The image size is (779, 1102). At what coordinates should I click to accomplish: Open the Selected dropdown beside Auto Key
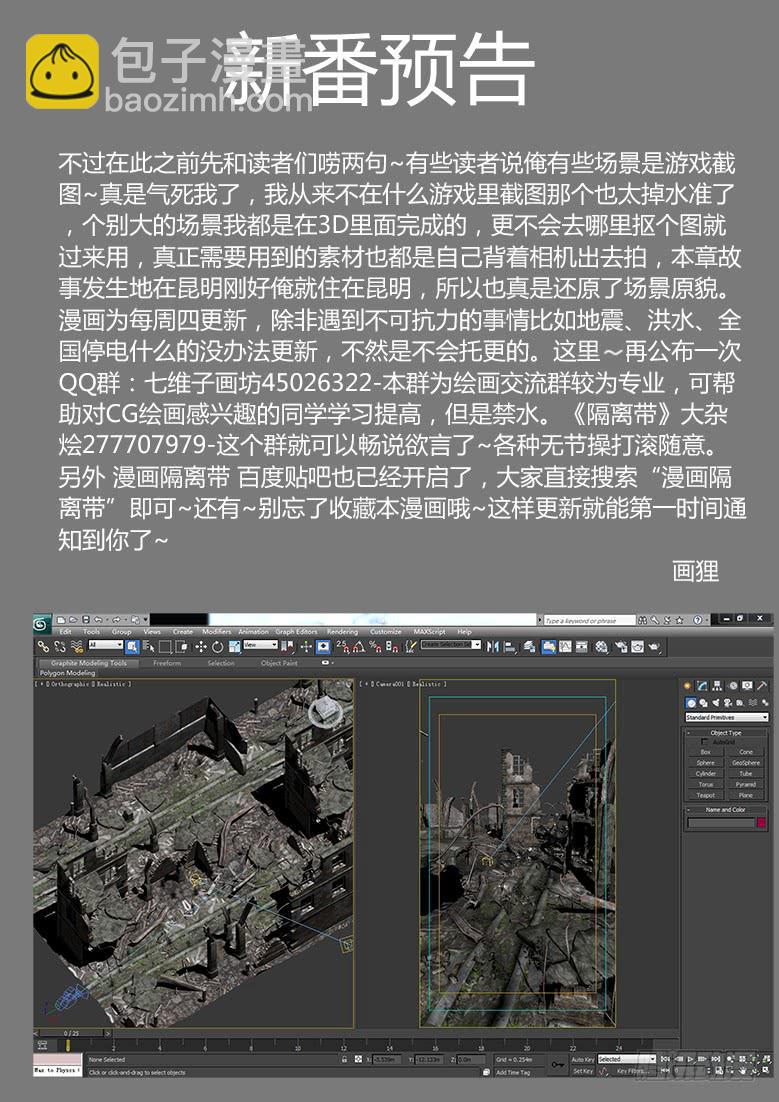pyautogui.click(x=626, y=1059)
